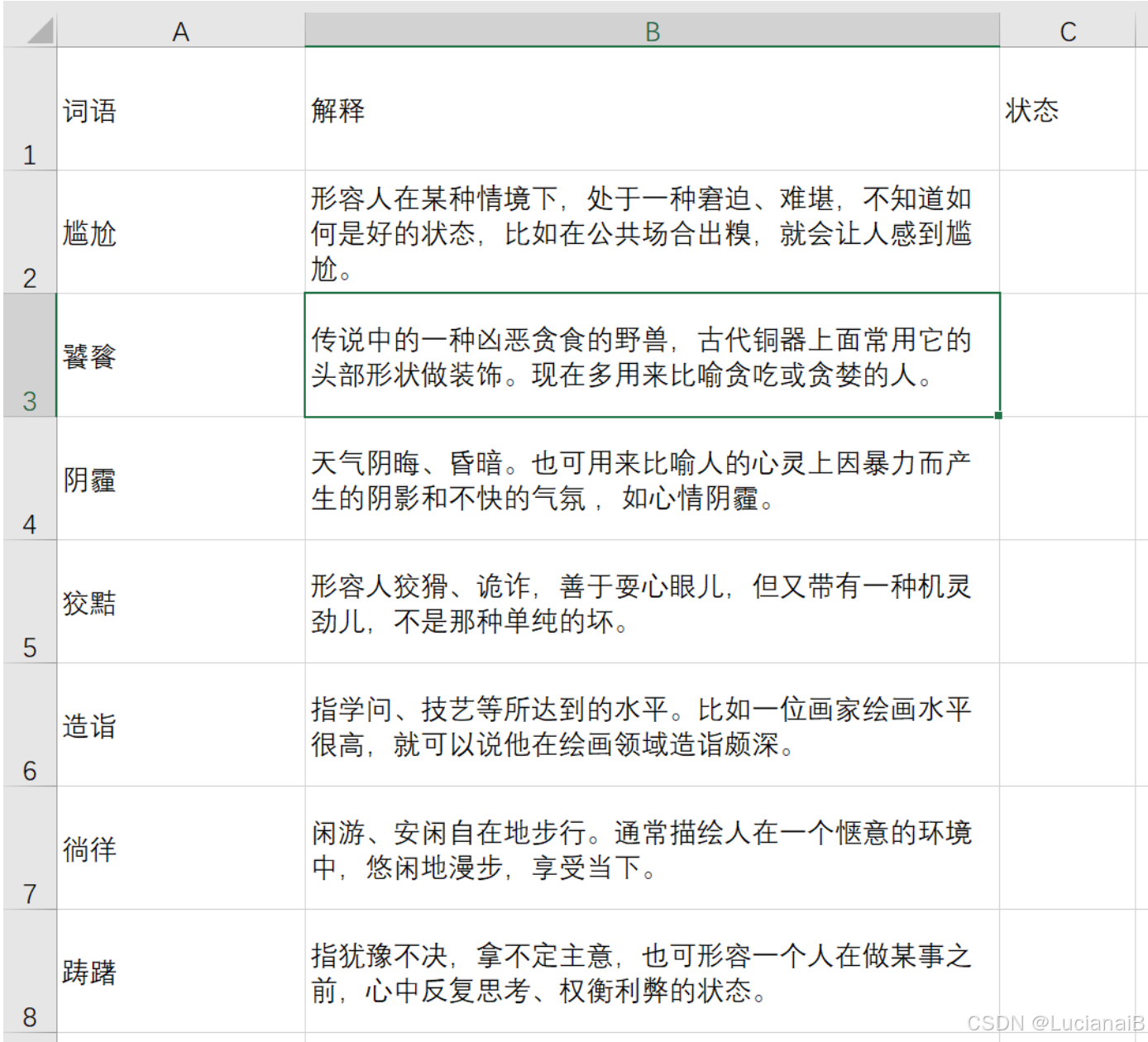Select the cell containing 徜徉
The image size is (1148, 1042).
tap(180, 848)
